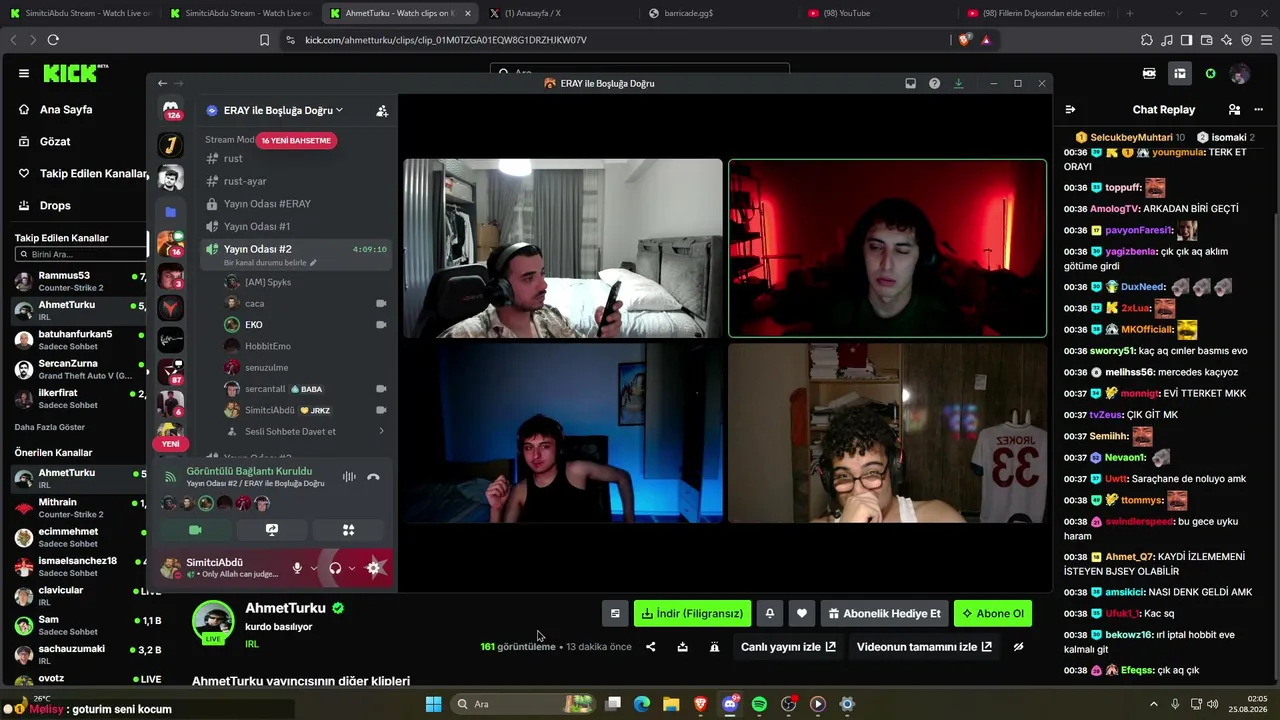Click the green Discord update download icon
This screenshot has width=1280, height=720.
pyautogui.click(x=958, y=83)
